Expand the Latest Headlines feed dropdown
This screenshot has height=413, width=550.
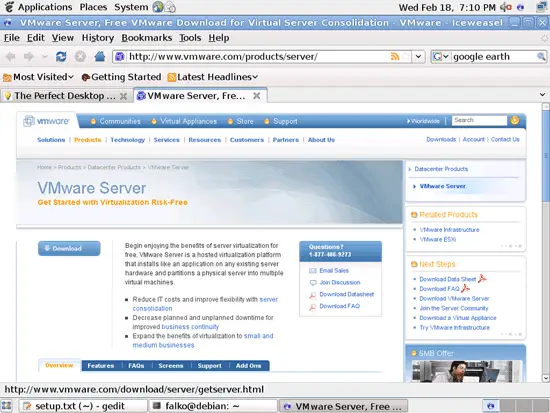coord(213,77)
